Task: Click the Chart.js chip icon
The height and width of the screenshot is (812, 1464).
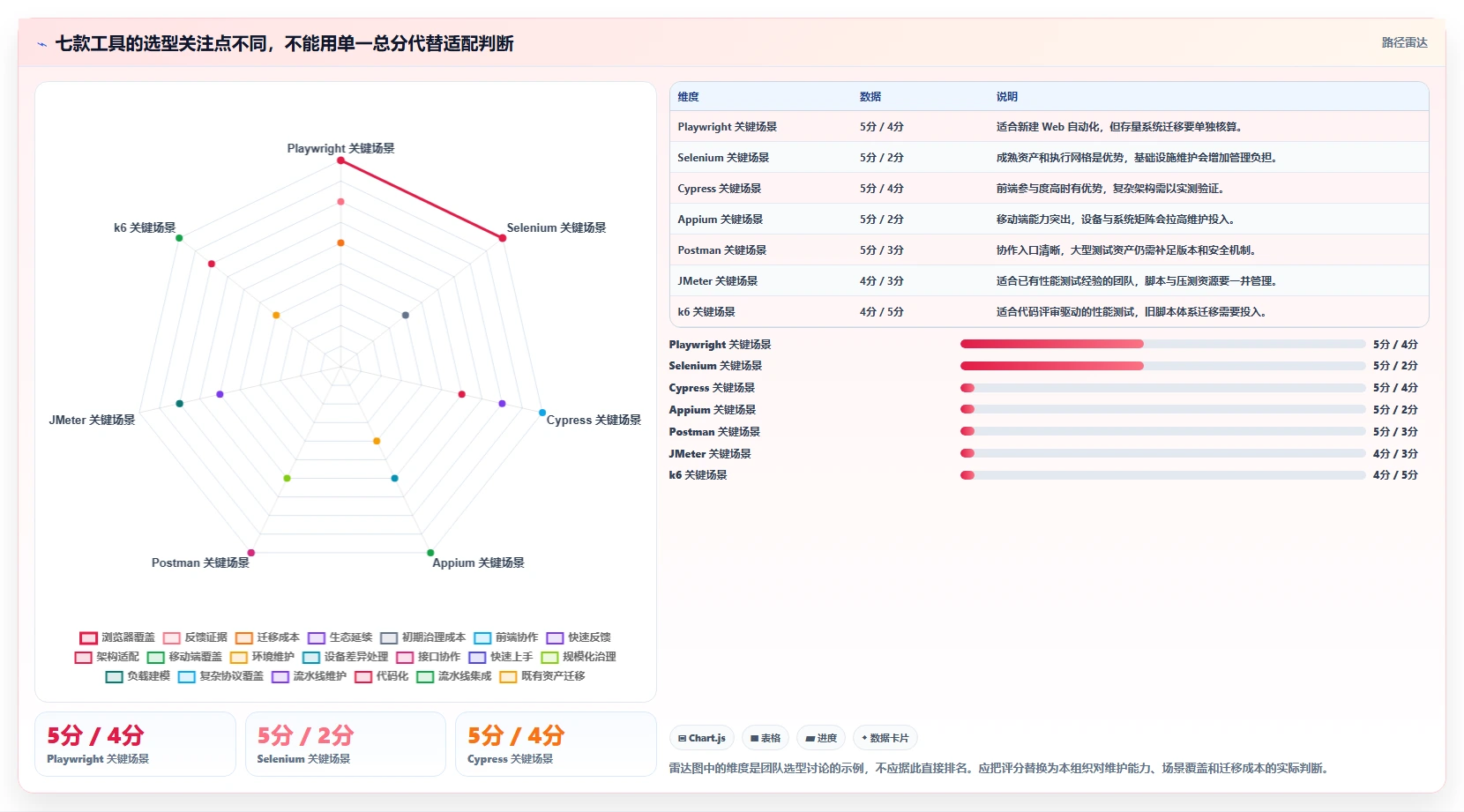Action: tap(683, 739)
